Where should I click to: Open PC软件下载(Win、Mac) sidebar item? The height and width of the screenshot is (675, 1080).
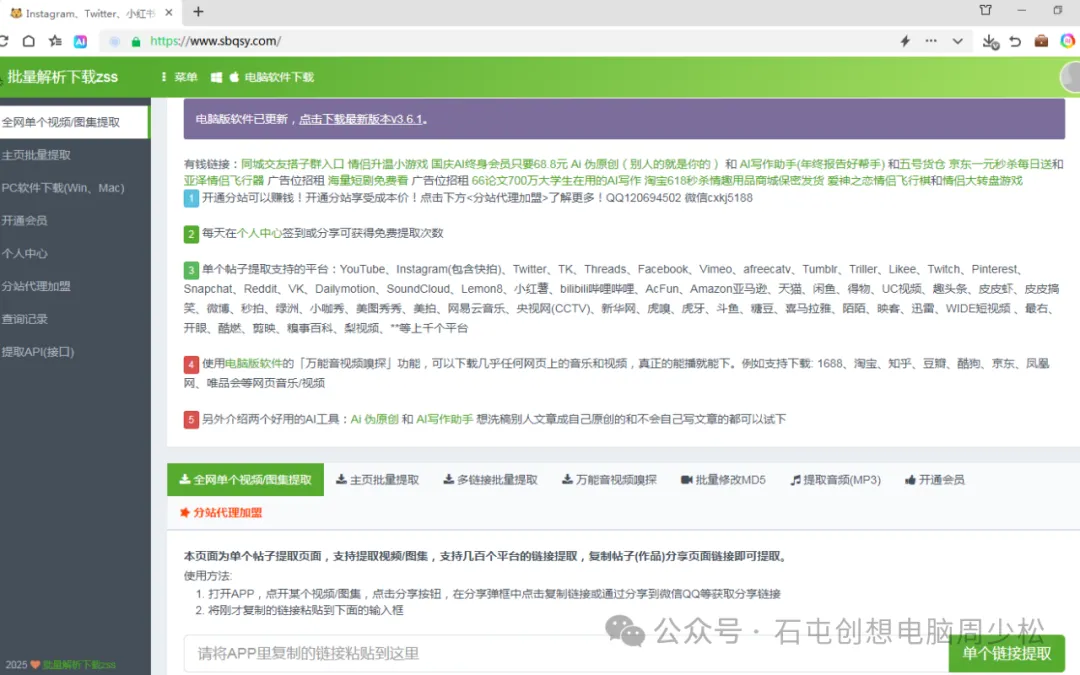[x=75, y=188]
